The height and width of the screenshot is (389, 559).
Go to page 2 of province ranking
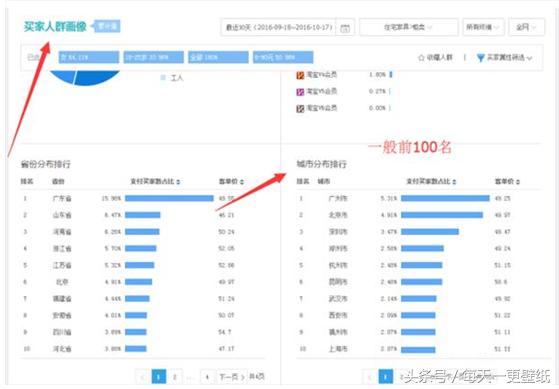(x=175, y=377)
